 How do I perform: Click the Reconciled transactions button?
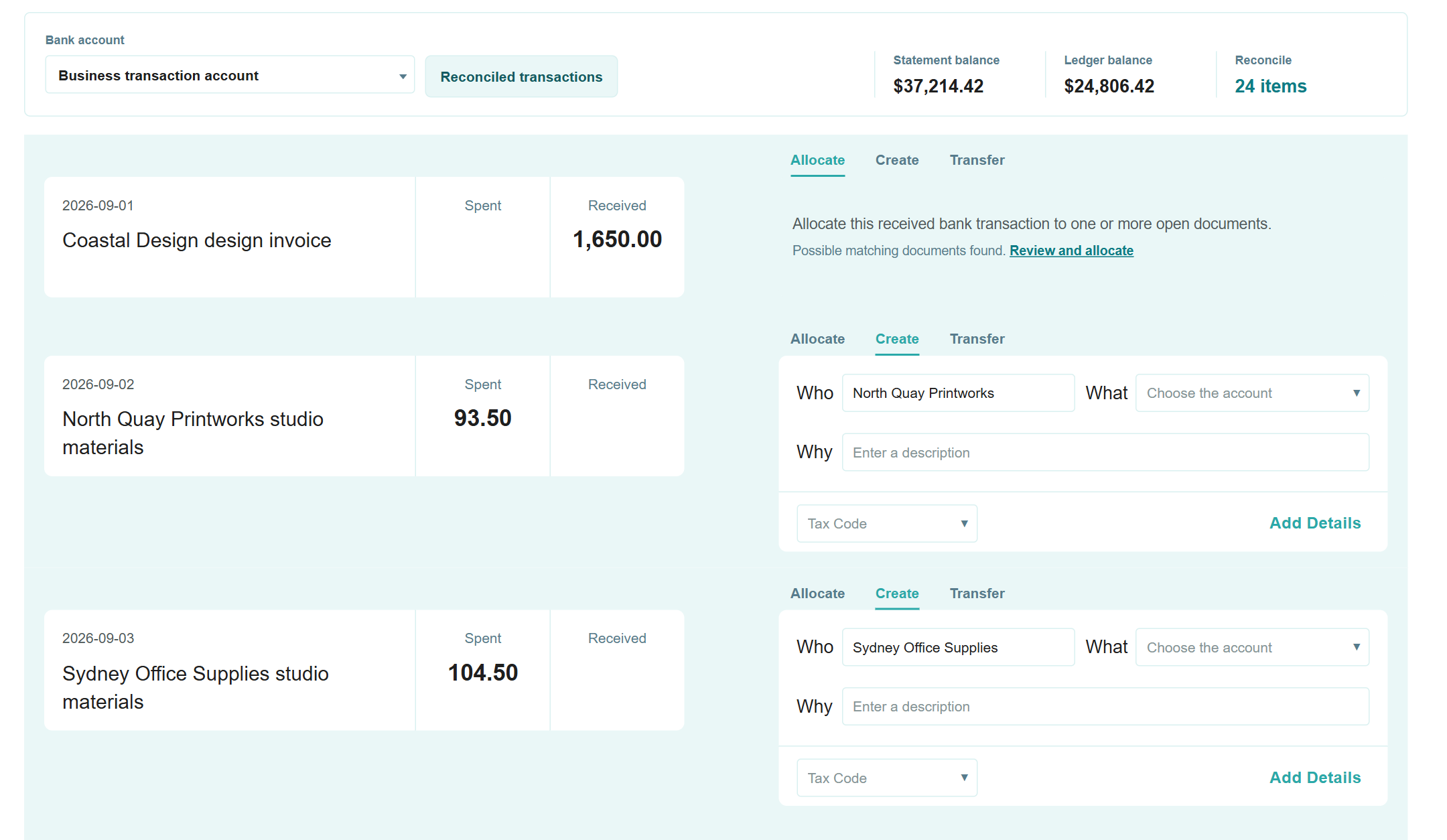521,76
